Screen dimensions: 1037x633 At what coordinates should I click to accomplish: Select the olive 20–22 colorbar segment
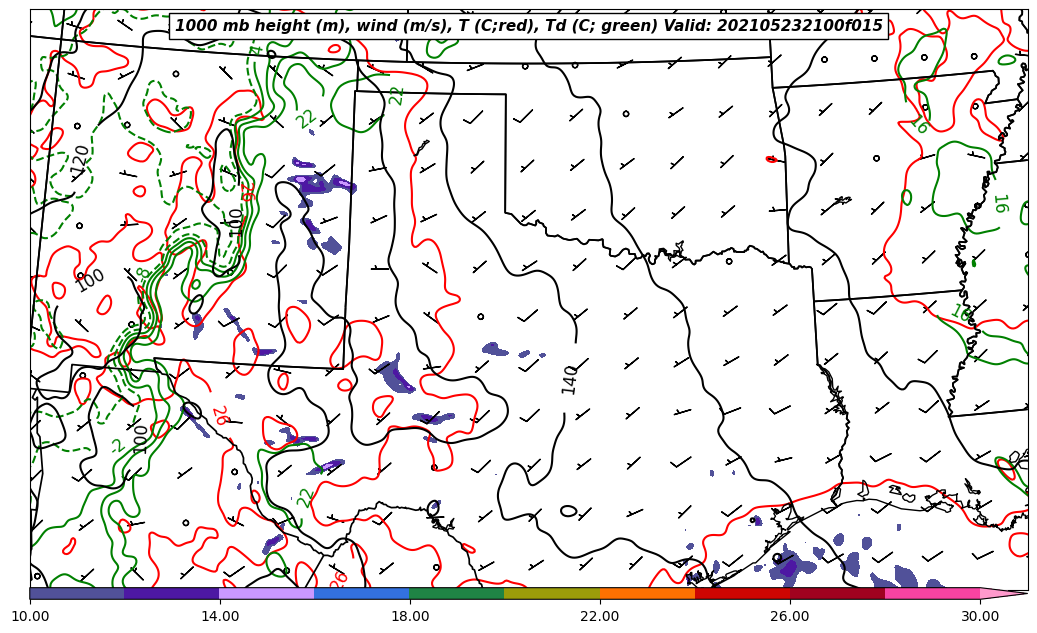(x=552, y=593)
